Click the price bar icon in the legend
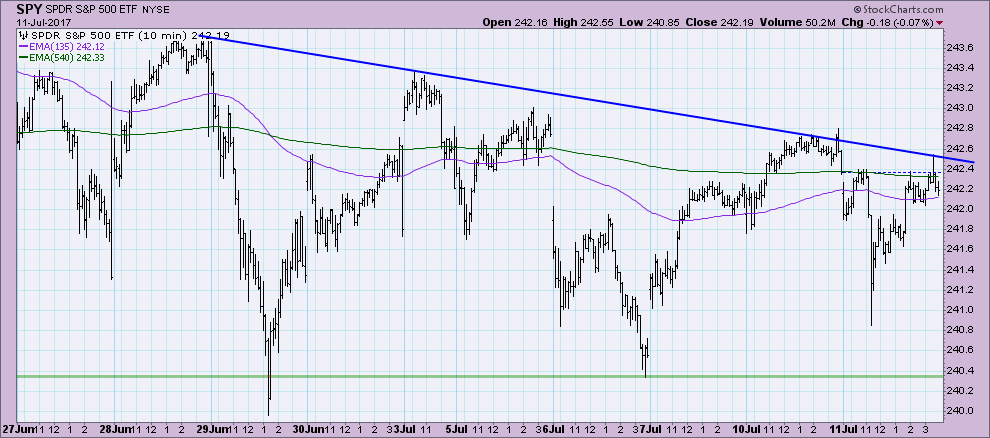The height and width of the screenshot is (438, 990). pos(23,35)
